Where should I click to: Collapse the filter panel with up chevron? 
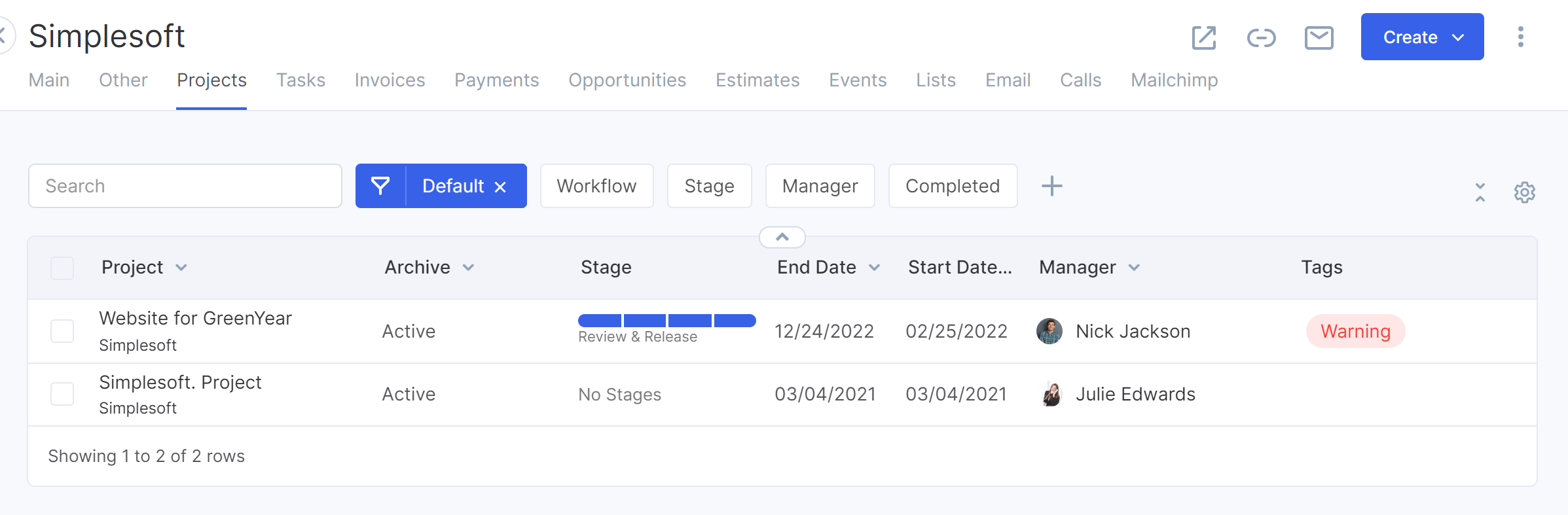(x=782, y=237)
